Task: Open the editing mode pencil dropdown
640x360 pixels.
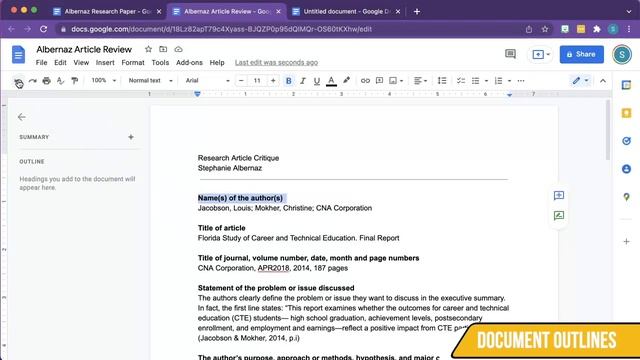Action: tap(580, 81)
